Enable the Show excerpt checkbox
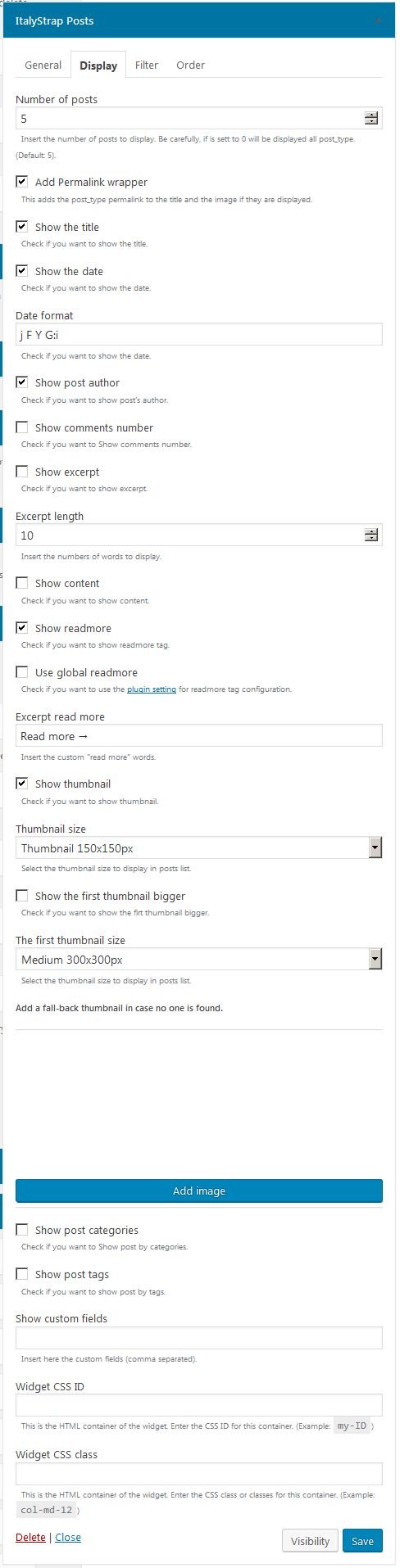The image size is (400, 1568). (22, 472)
